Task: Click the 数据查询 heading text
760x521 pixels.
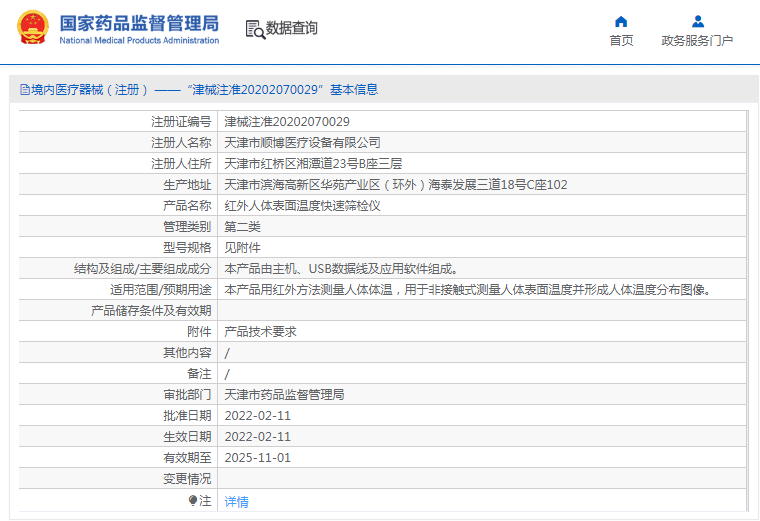Action: point(292,28)
